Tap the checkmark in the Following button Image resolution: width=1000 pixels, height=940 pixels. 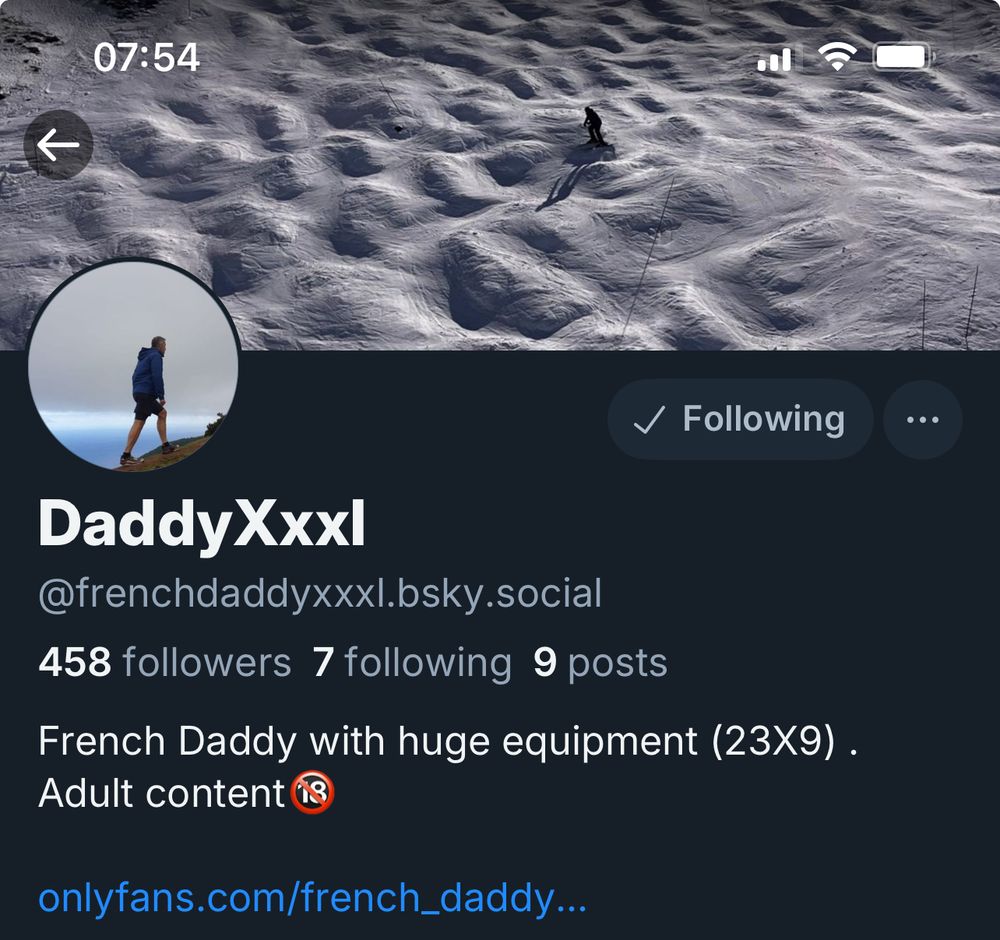tap(649, 420)
